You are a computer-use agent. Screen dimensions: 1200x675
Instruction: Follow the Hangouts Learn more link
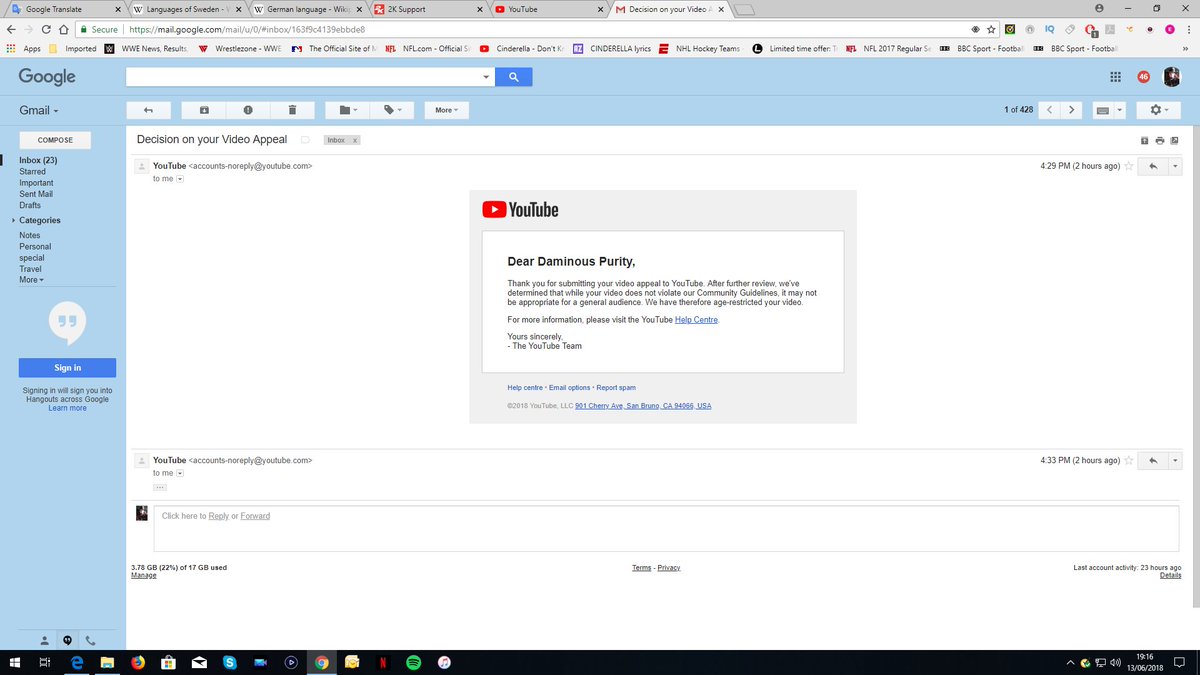tap(67, 408)
